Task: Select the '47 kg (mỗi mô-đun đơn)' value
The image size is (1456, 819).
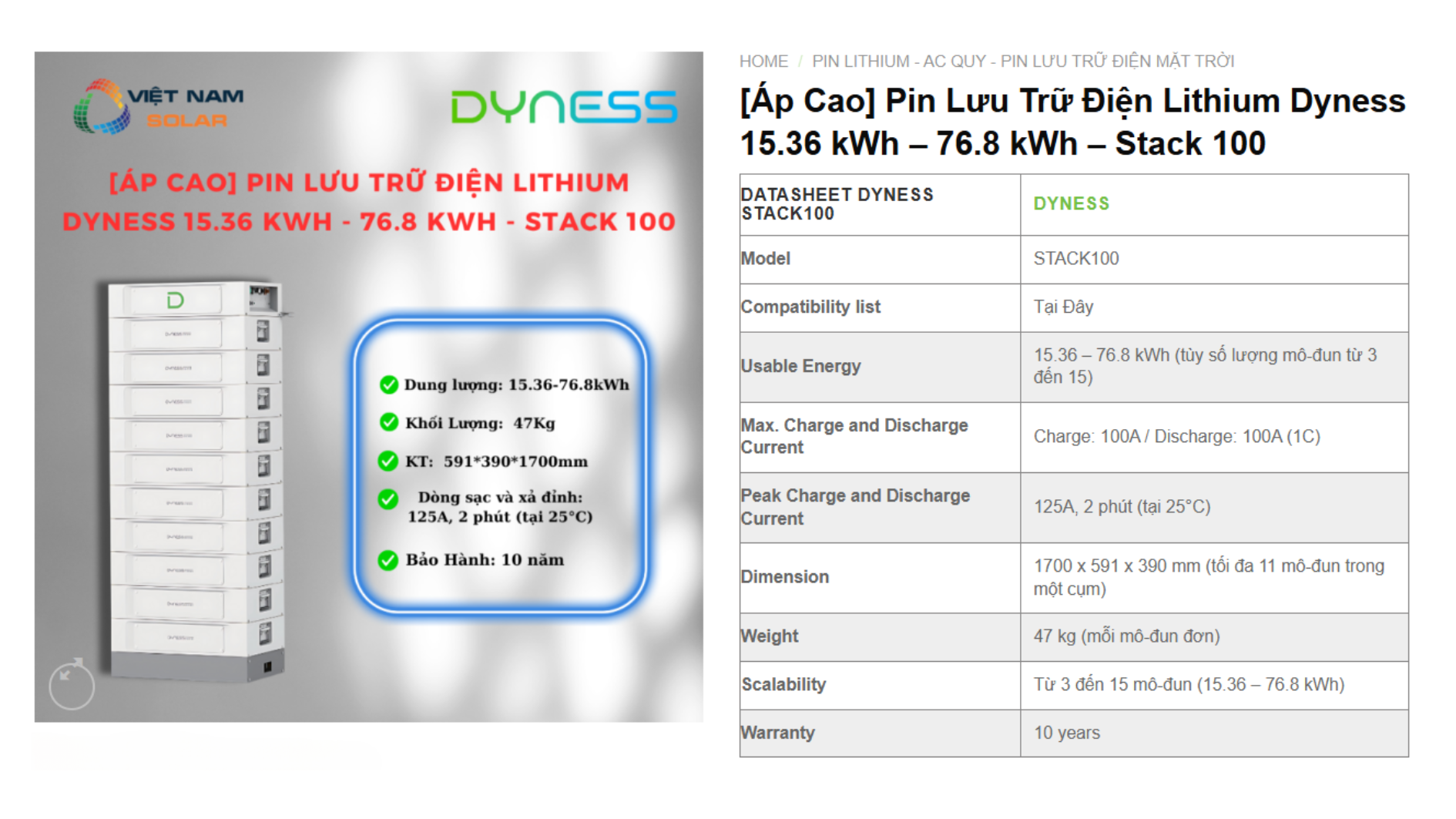Action: tap(1127, 636)
